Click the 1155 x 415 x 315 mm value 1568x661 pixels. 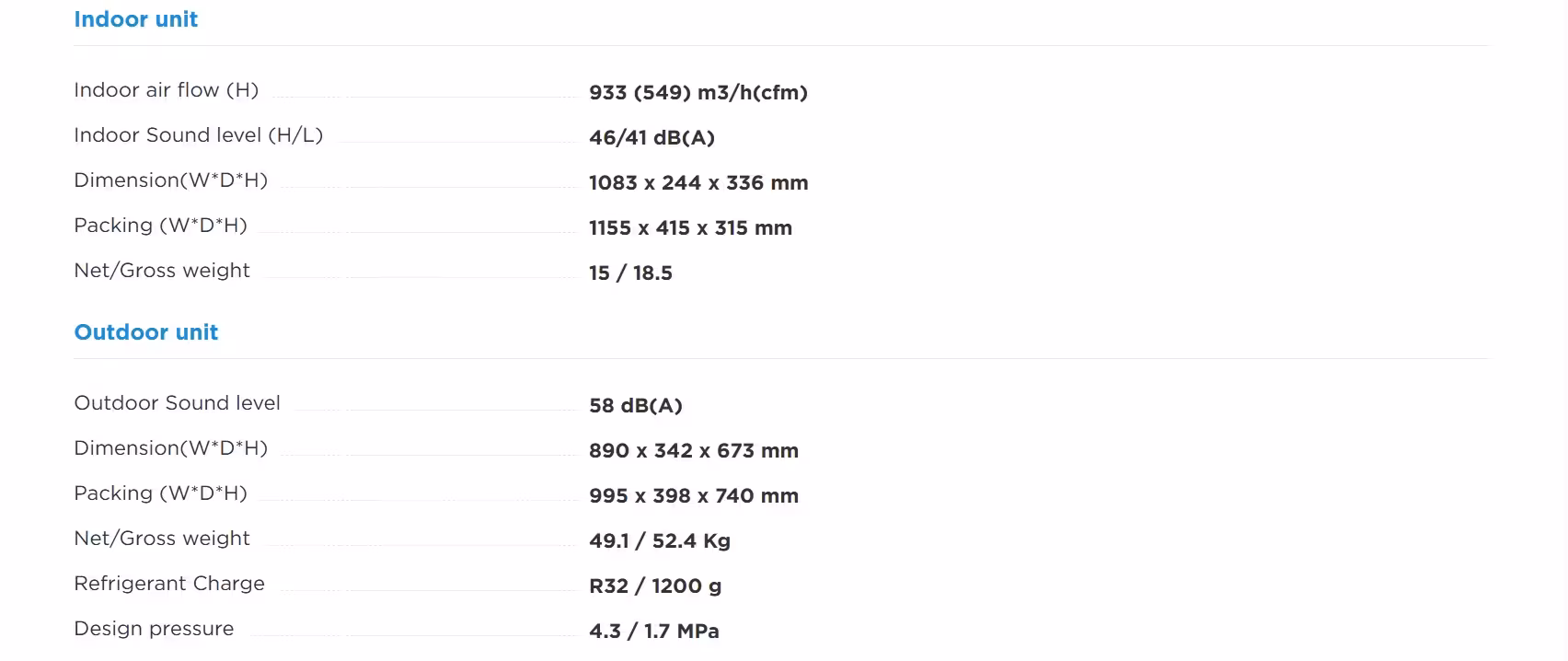click(690, 228)
